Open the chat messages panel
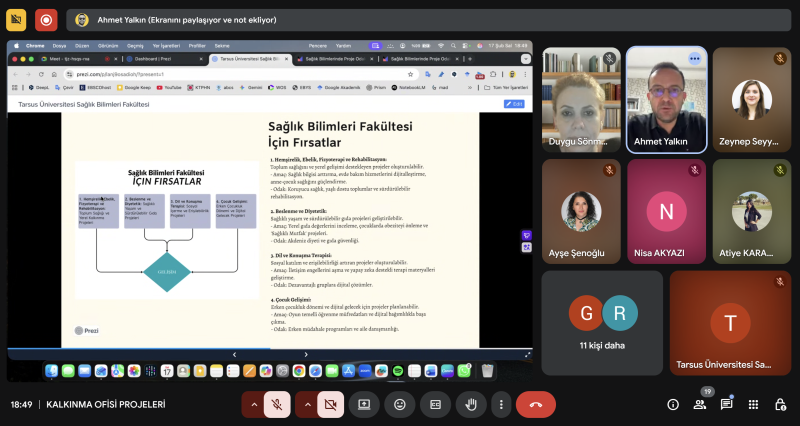800x426 pixels. click(727, 404)
